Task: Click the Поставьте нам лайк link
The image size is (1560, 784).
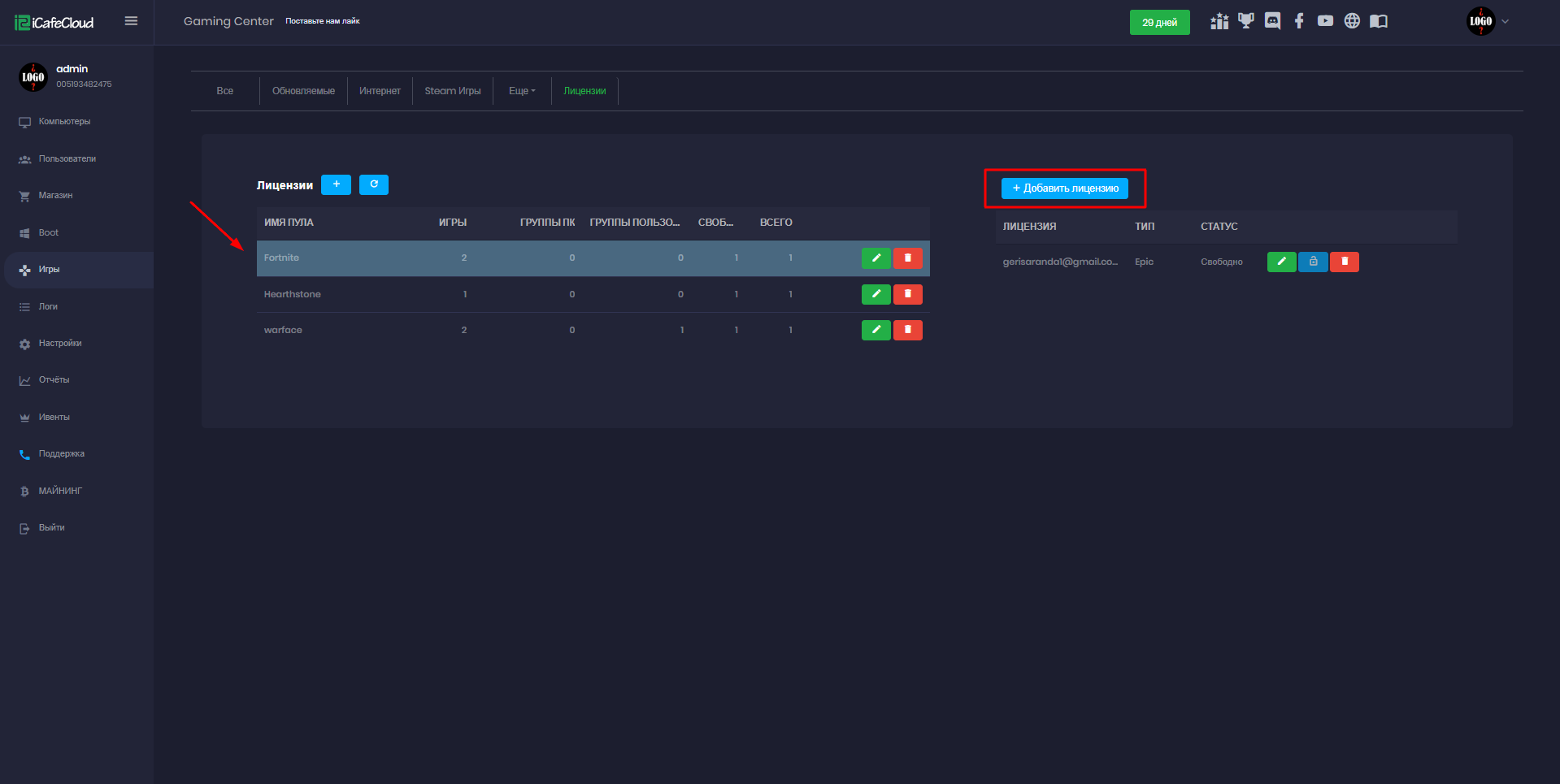Action: point(323,21)
